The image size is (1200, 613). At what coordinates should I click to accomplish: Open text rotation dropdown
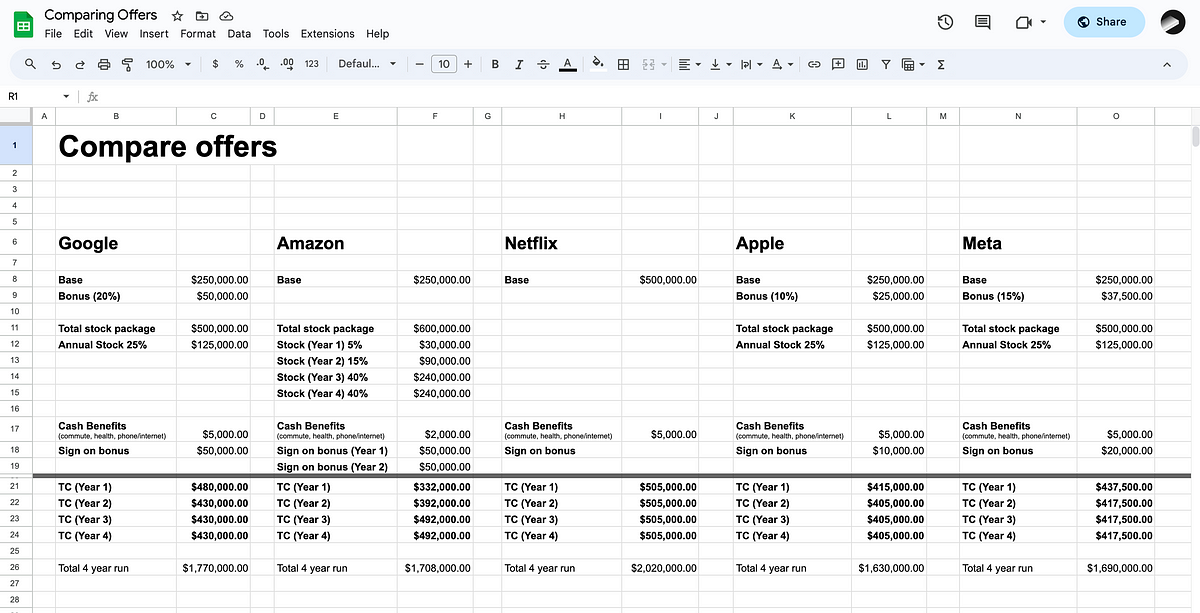tap(782, 64)
